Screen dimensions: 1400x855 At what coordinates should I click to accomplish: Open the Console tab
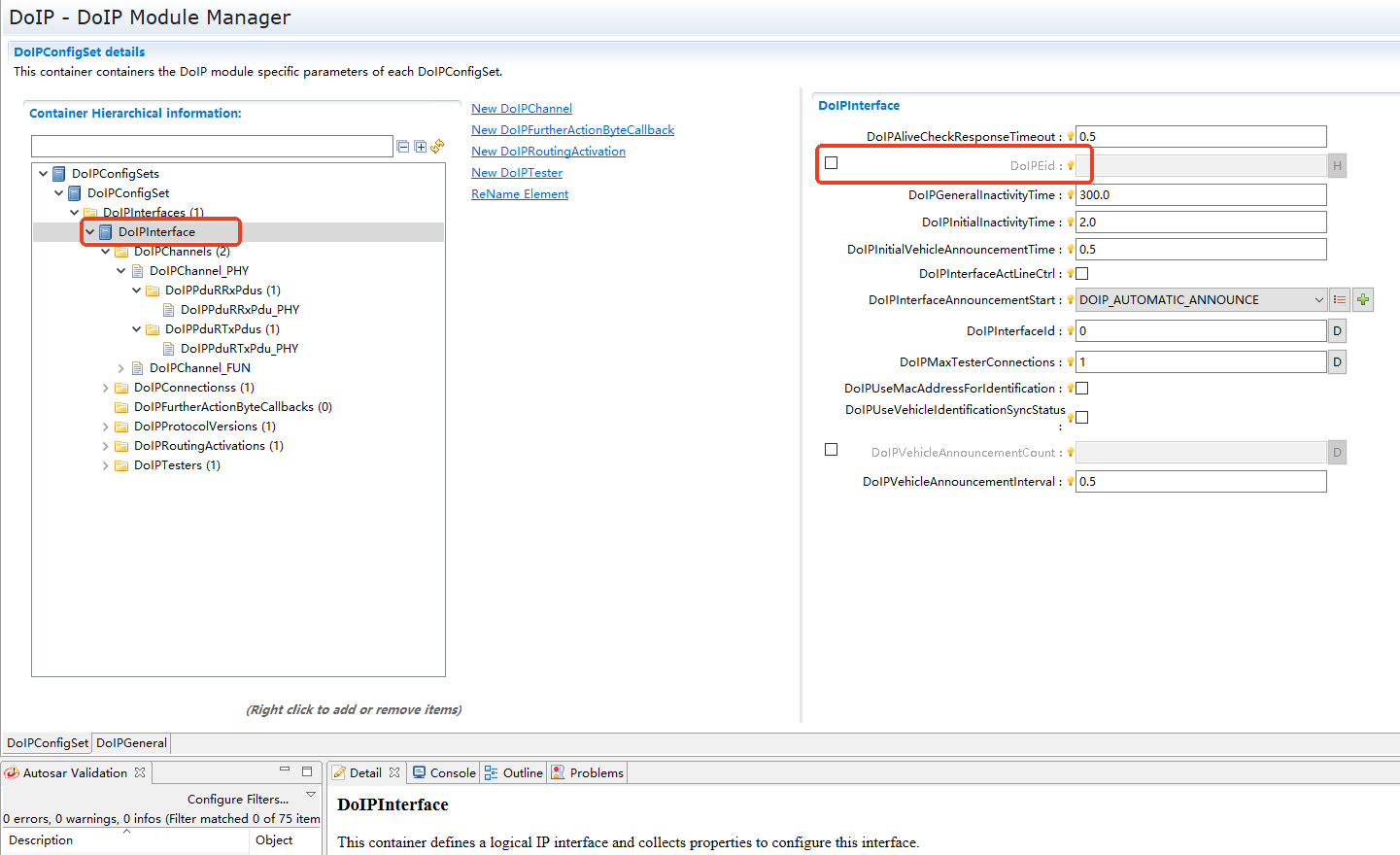tap(444, 773)
